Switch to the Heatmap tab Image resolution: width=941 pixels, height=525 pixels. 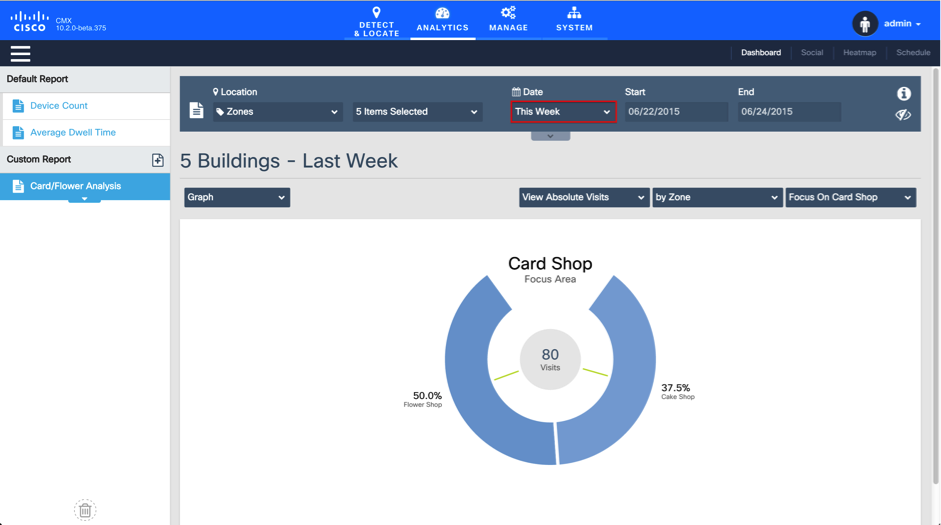point(859,53)
